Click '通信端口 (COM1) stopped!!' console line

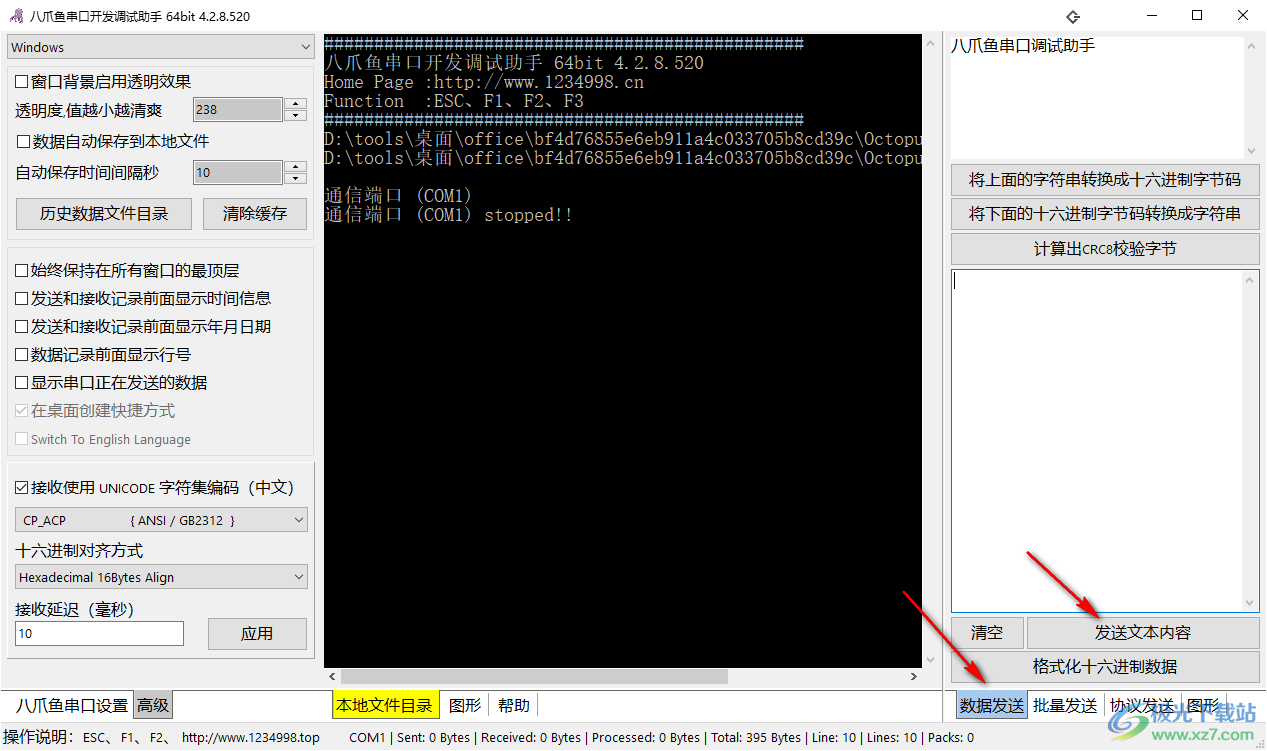point(449,215)
